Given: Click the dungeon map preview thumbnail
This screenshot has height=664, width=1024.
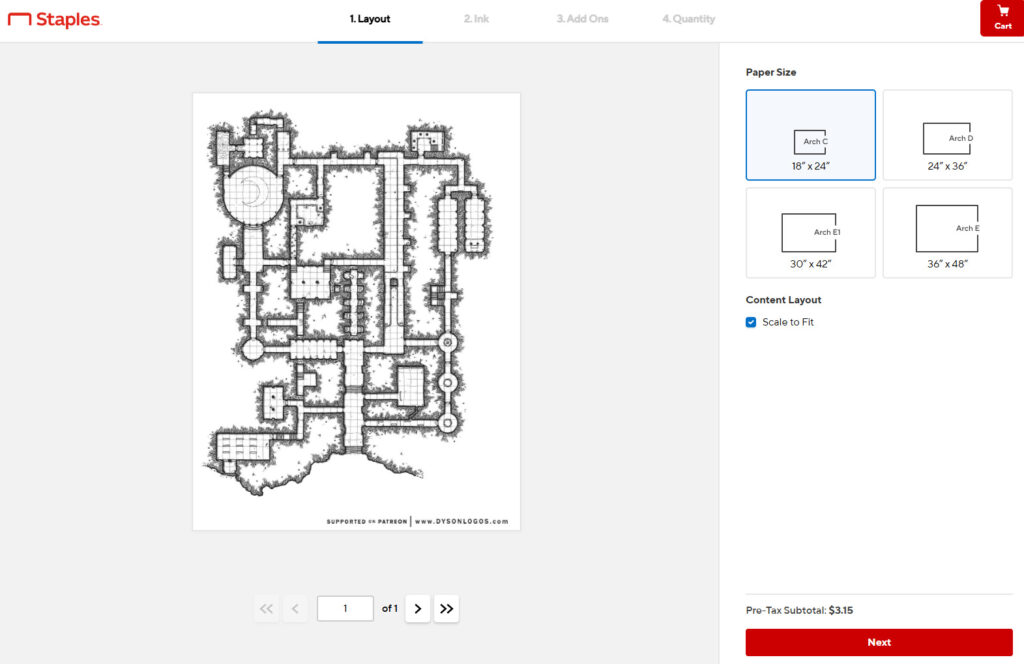Looking at the screenshot, I should tap(357, 311).
